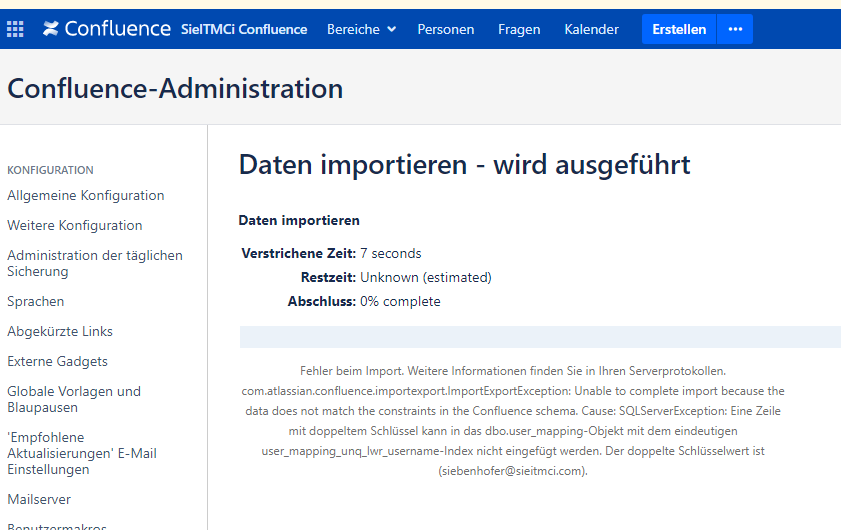Open Globale Vorlagen und Blaupausen

[x=74, y=400]
